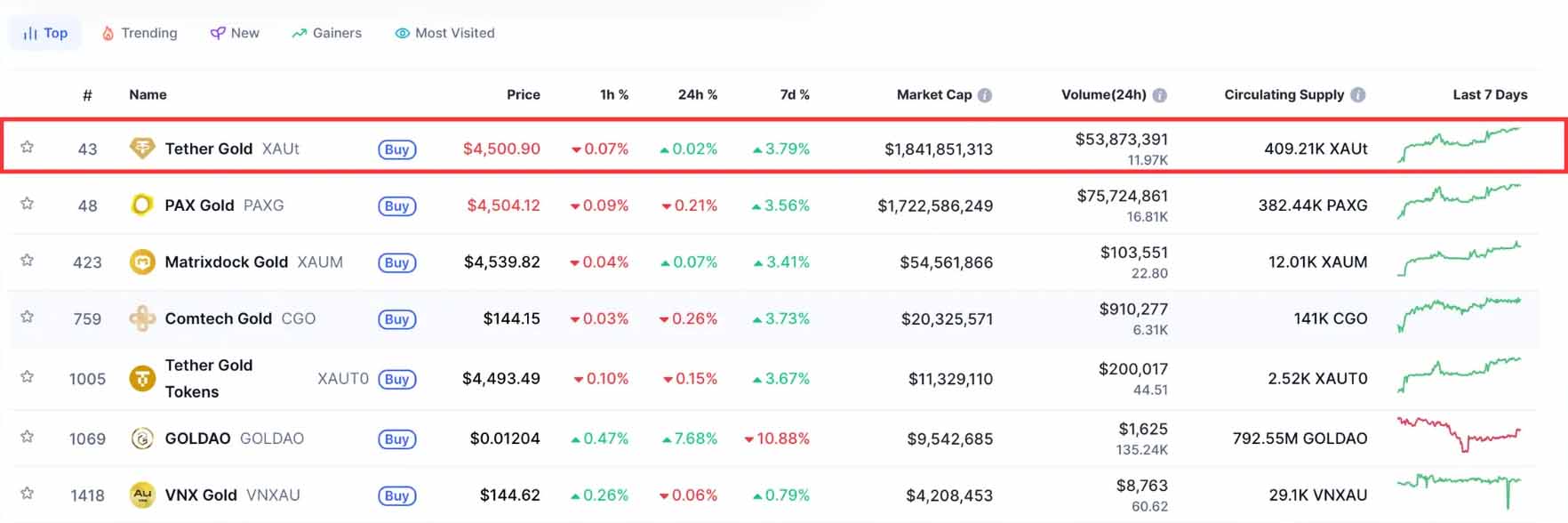Click the Market Cap info icon
1568x523 pixels.
pyautogui.click(x=985, y=95)
